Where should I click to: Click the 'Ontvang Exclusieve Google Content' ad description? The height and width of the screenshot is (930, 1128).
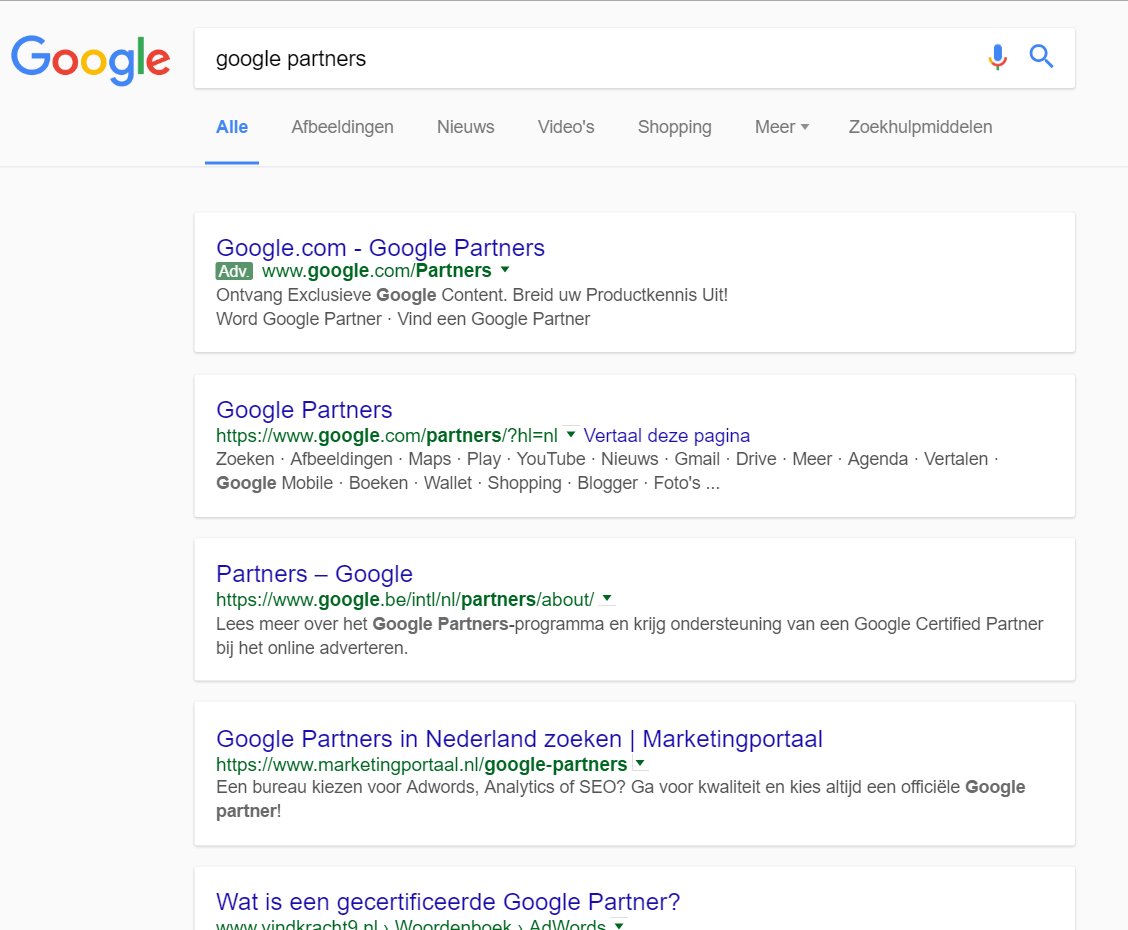(472, 295)
